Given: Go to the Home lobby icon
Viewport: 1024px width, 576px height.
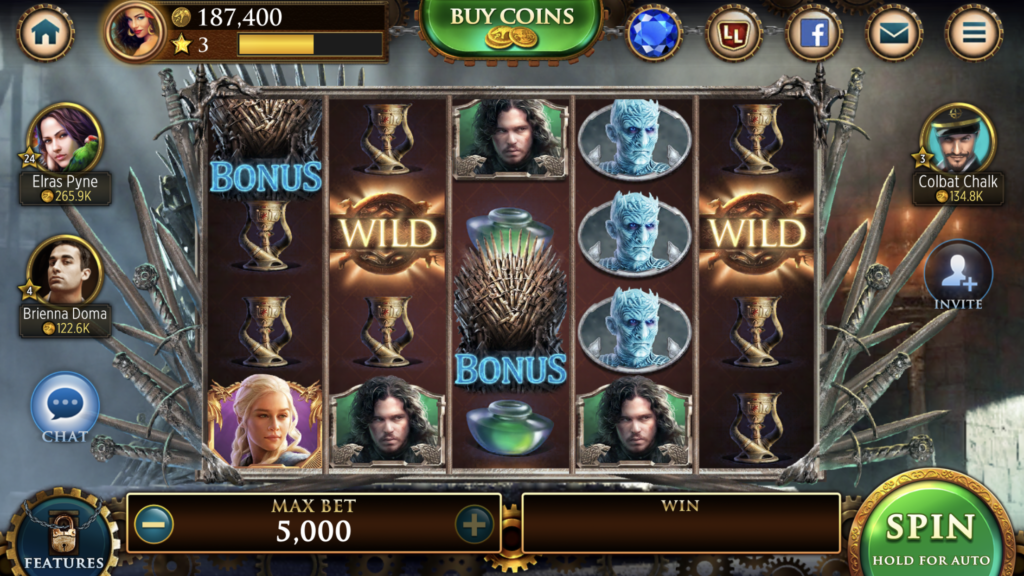Looking at the screenshot, I should [x=45, y=33].
